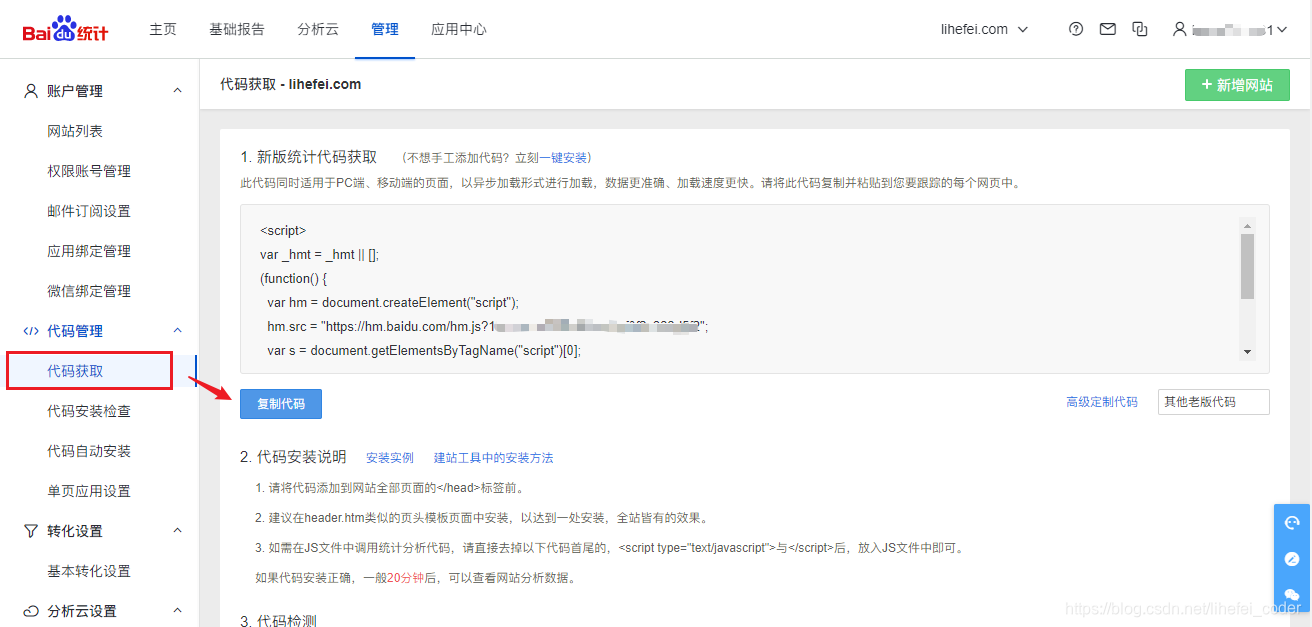Open the customer service headset floating icon
1312x627 pixels.
pyautogui.click(x=1292, y=522)
